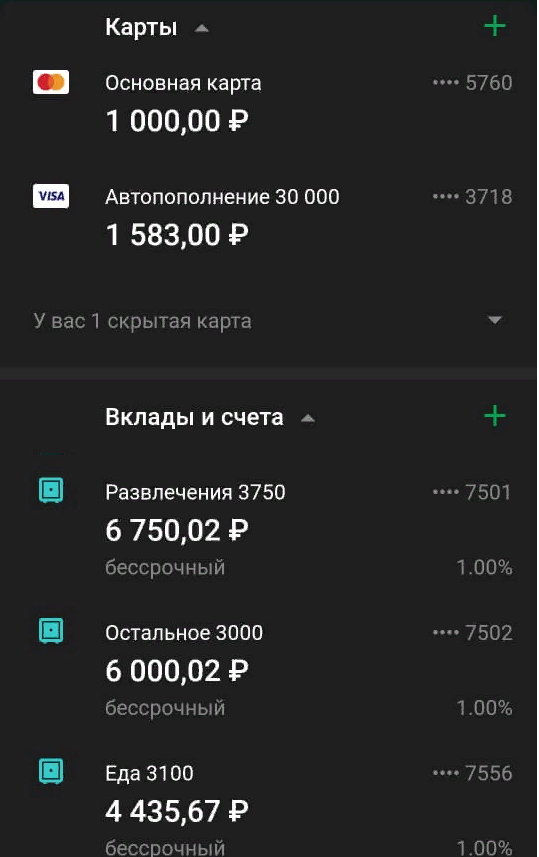Tap card number ending 5760
539x857 pixels.
472,83
